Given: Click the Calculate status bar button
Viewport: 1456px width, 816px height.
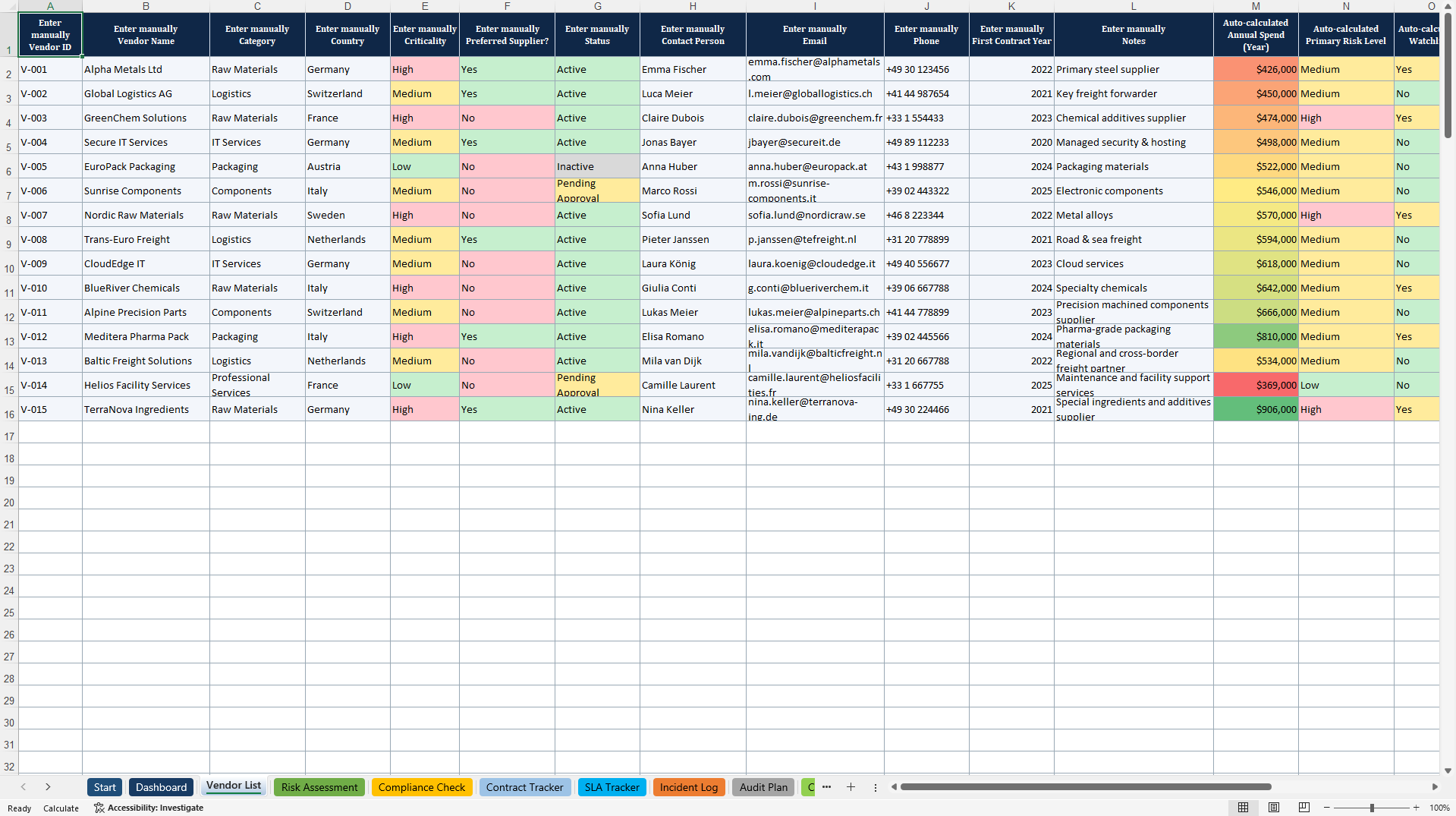Looking at the screenshot, I should tap(61, 808).
